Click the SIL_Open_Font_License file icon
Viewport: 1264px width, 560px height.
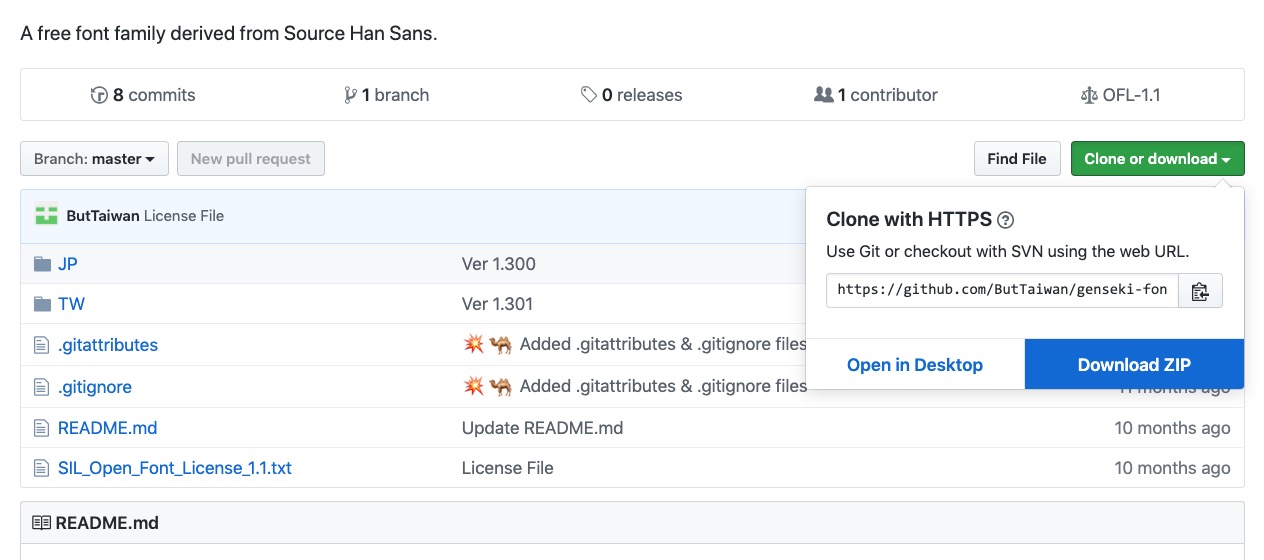tap(42, 468)
